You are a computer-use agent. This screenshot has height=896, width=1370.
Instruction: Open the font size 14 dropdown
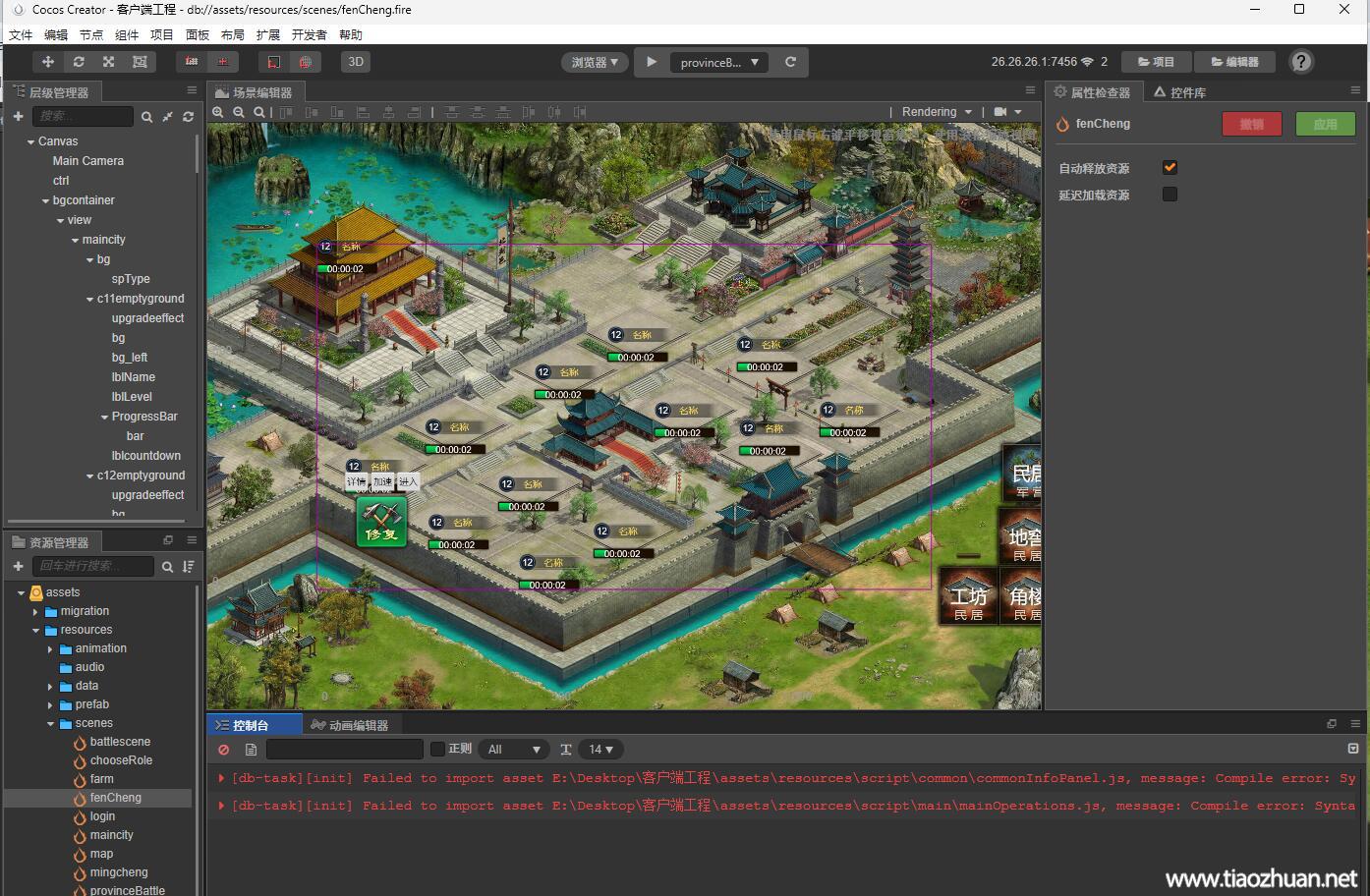(599, 749)
